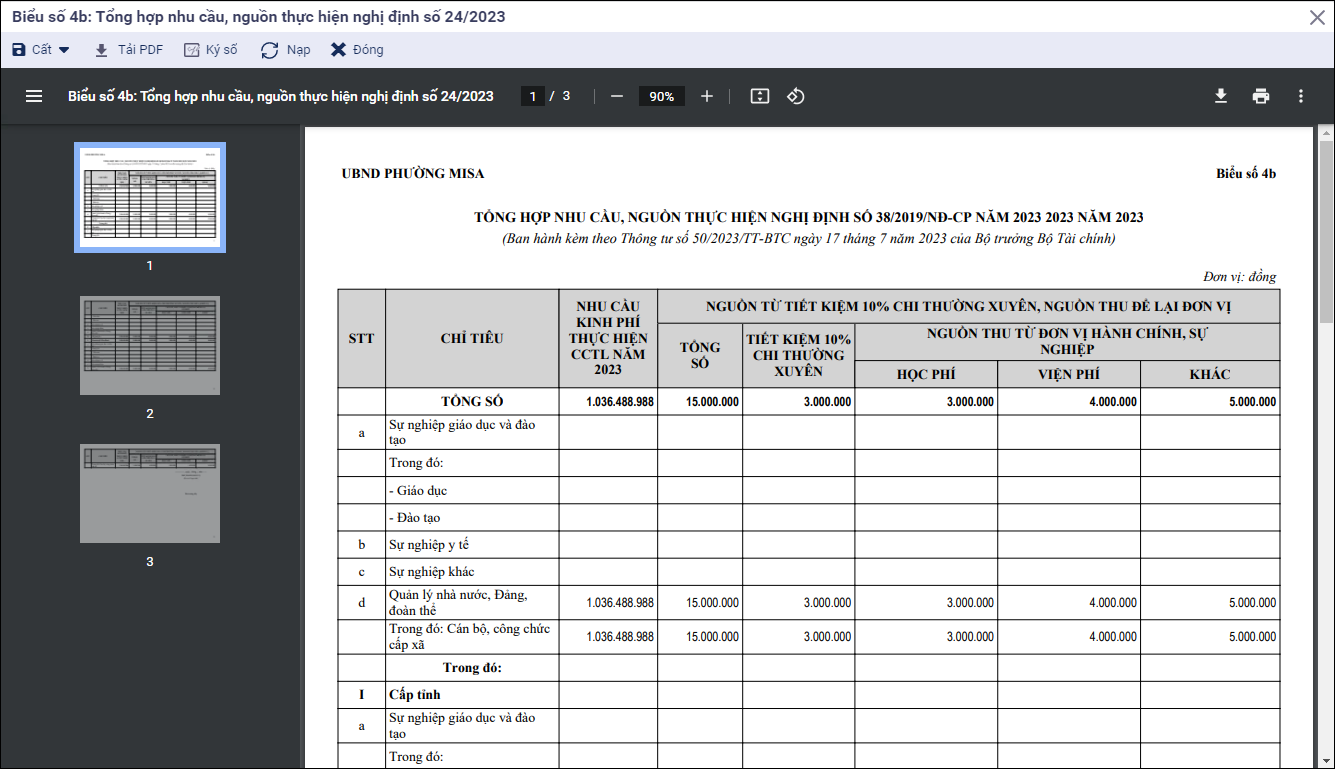1335x769 pixels.
Task: Click the PDF viewer download icon
Action: (1221, 96)
